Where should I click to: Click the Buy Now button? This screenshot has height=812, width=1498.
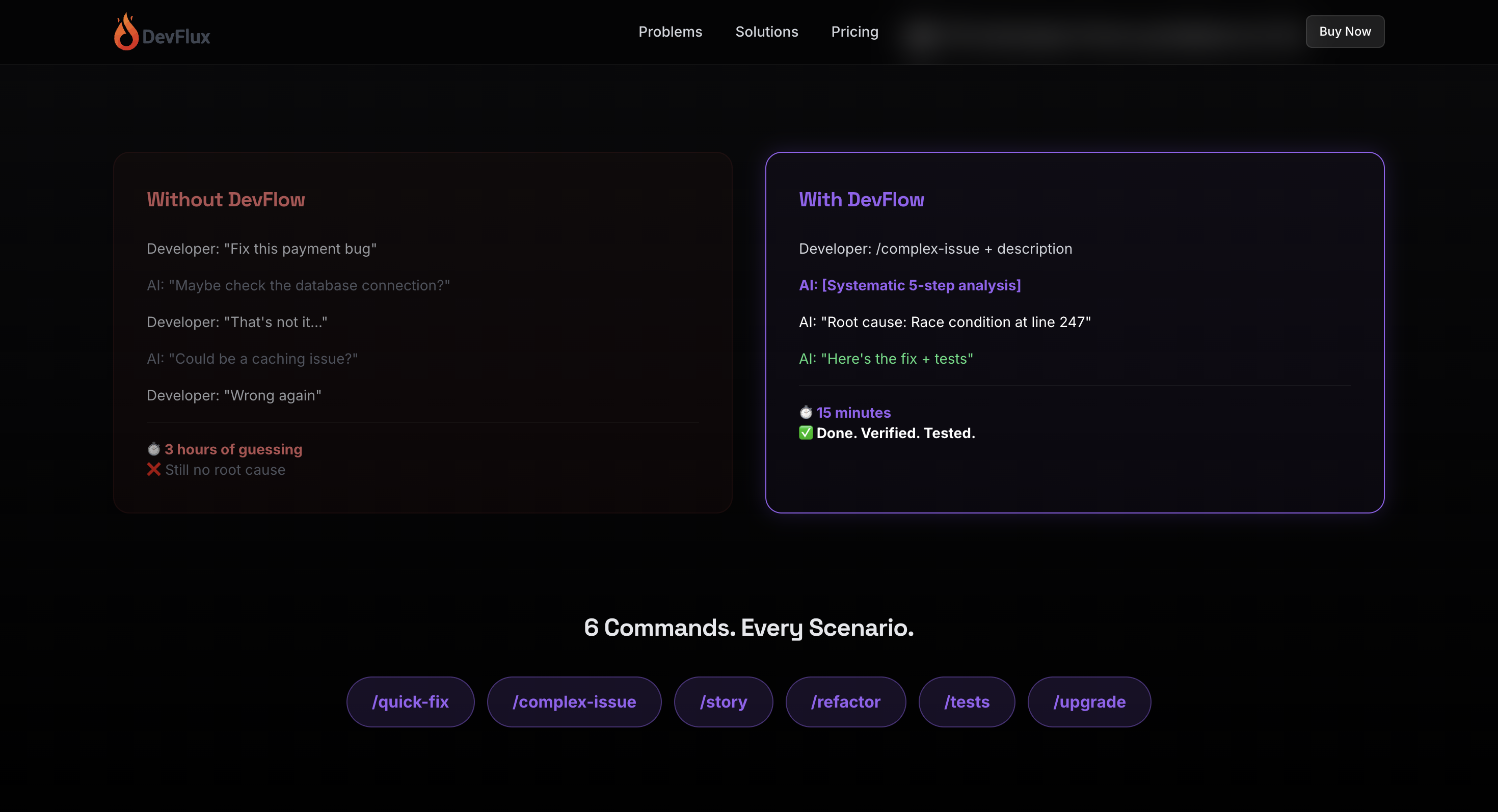click(x=1345, y=32)
